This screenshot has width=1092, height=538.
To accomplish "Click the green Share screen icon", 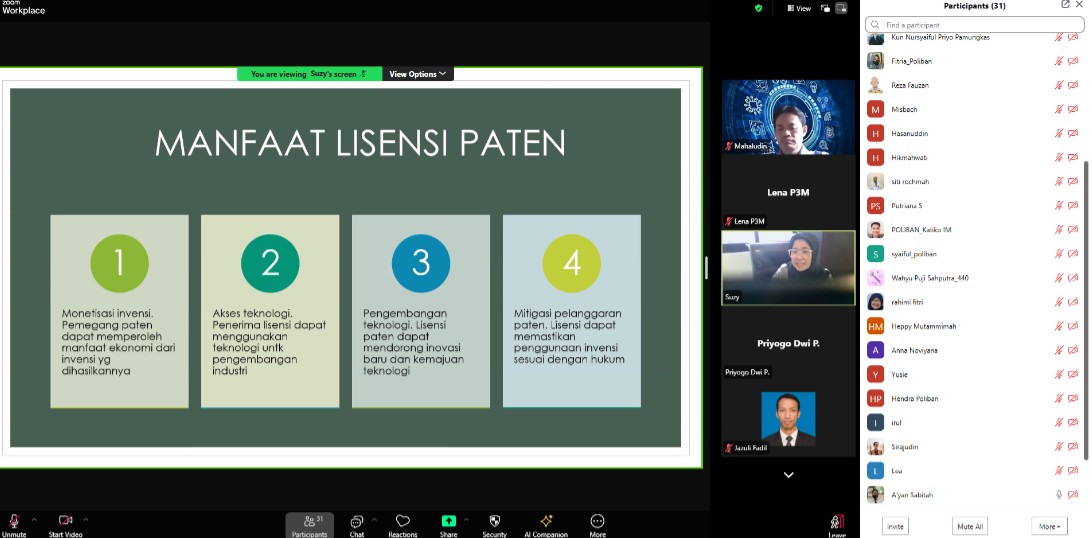I will (x=448, y=521).
